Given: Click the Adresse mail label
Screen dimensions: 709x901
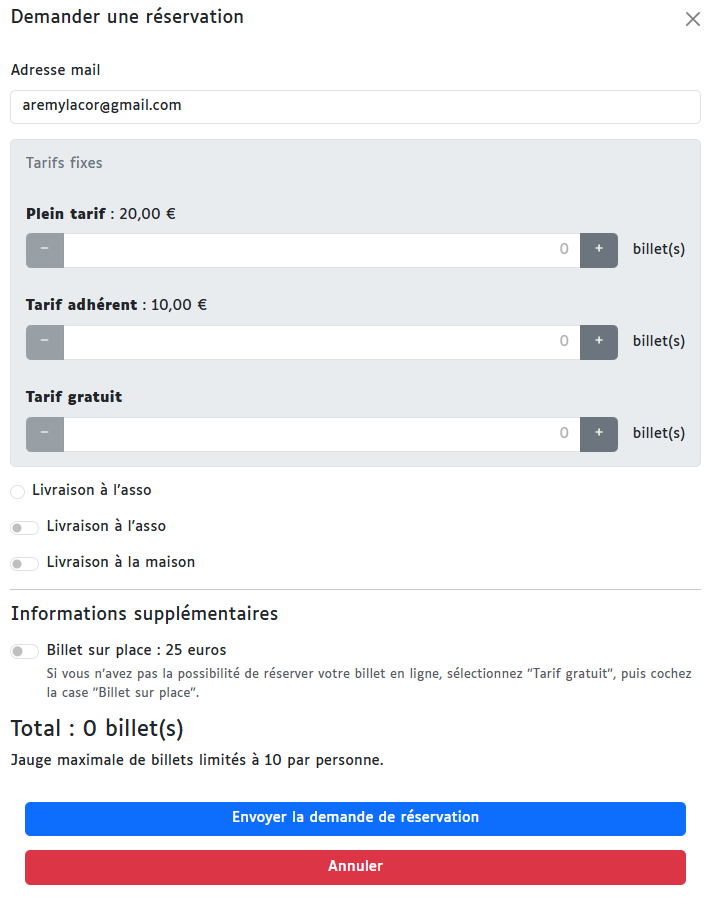Looking at the screenshot, I should pyautogui.click(x=55, y=70).
